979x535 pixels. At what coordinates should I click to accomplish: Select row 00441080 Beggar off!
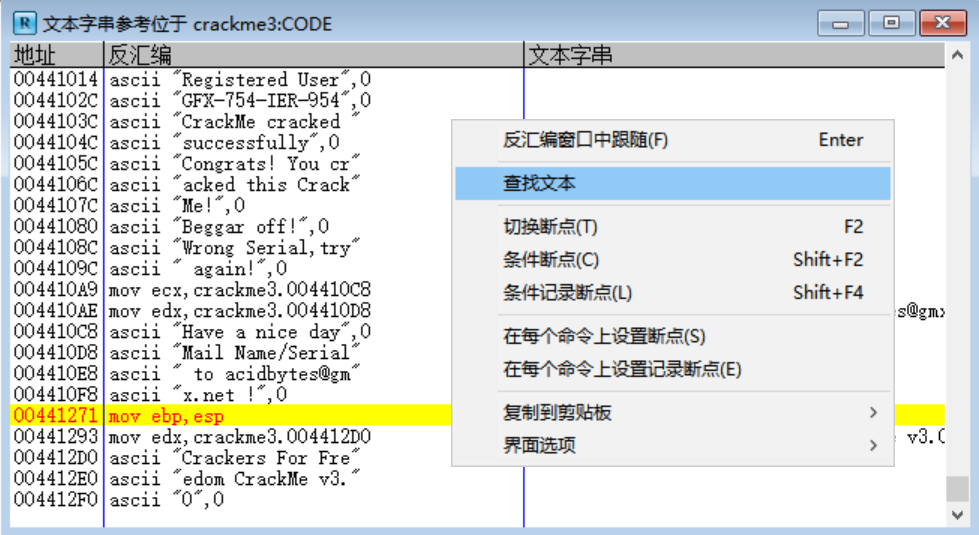tap(231, 227)
